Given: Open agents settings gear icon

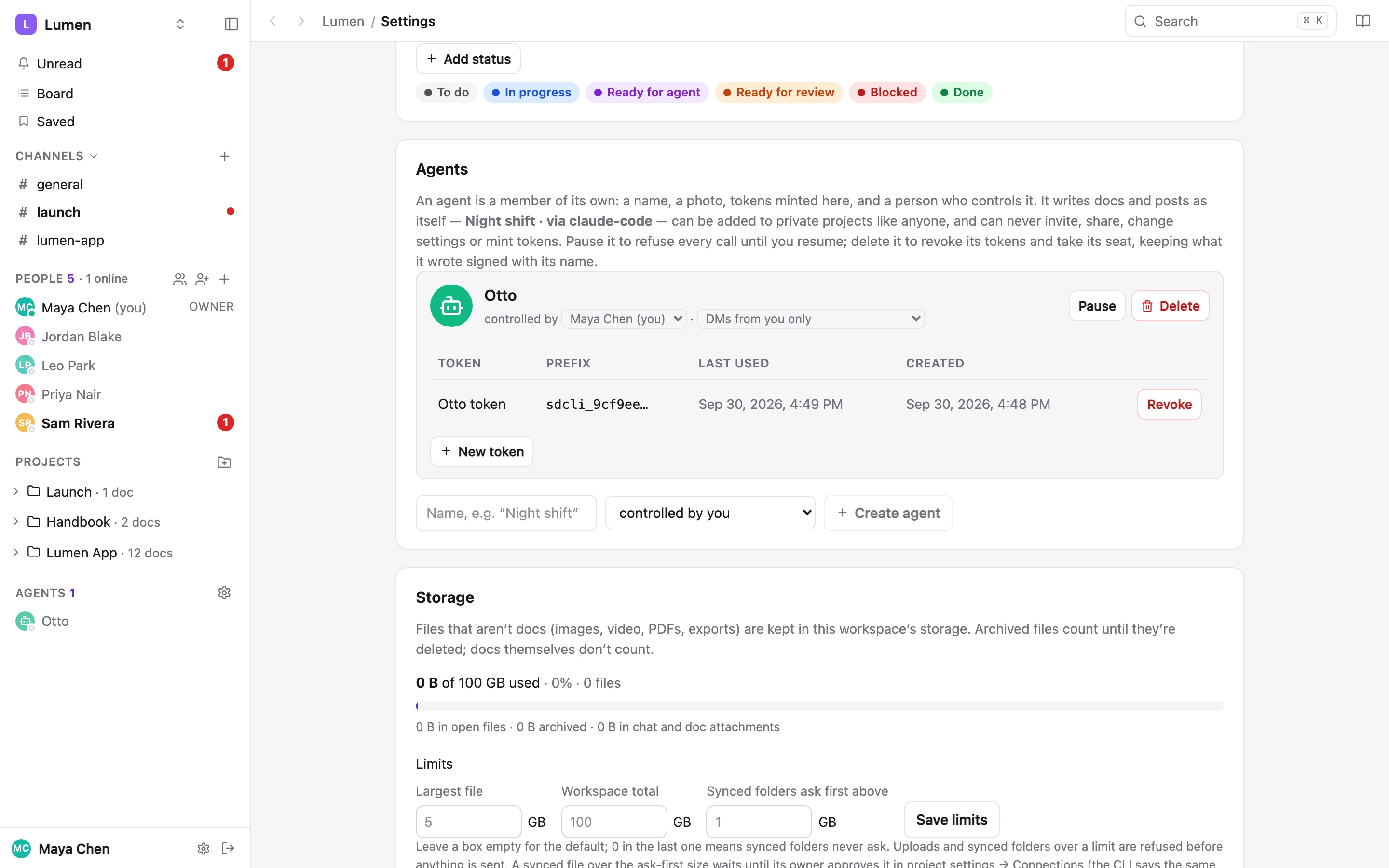Looking at the screenshot, I should [224, 593].
